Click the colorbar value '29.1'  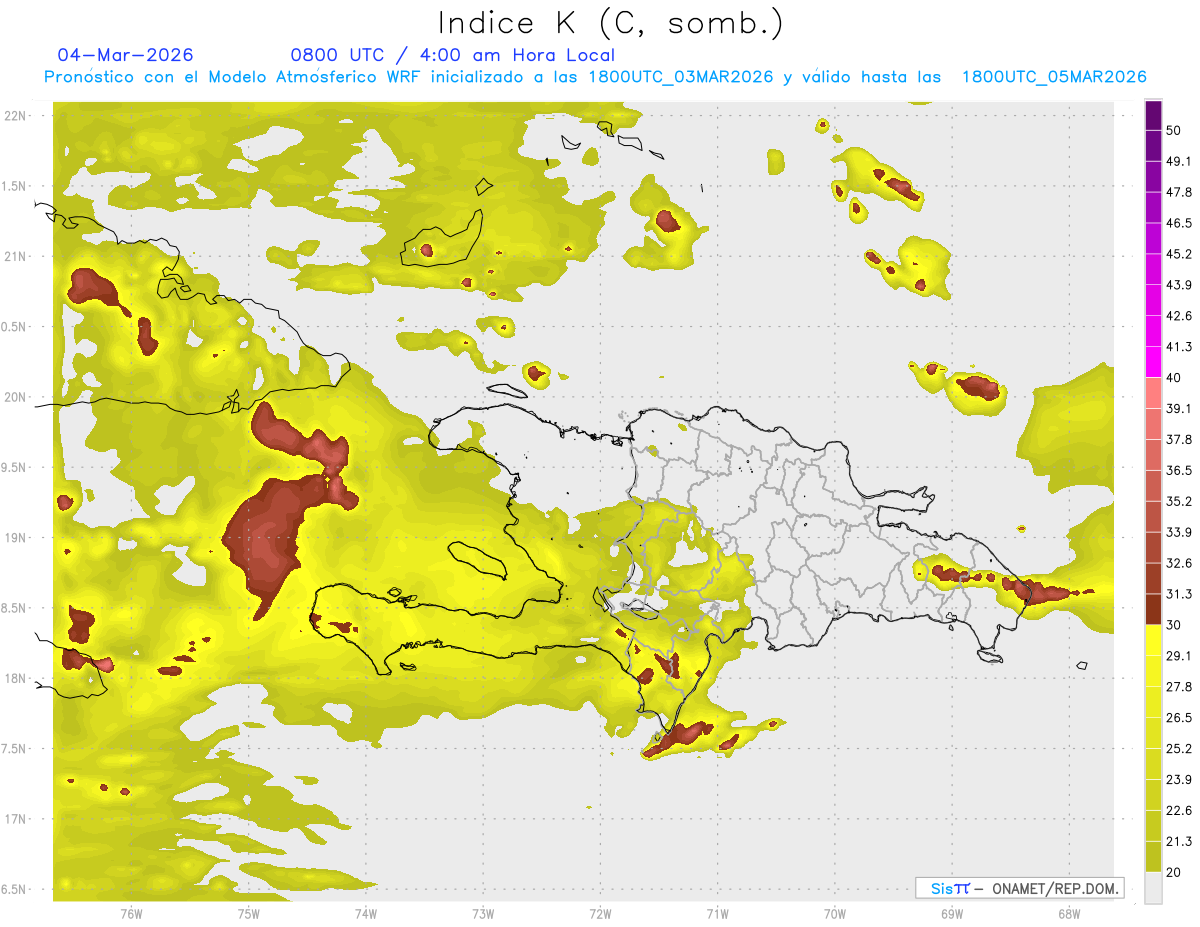1179,656
